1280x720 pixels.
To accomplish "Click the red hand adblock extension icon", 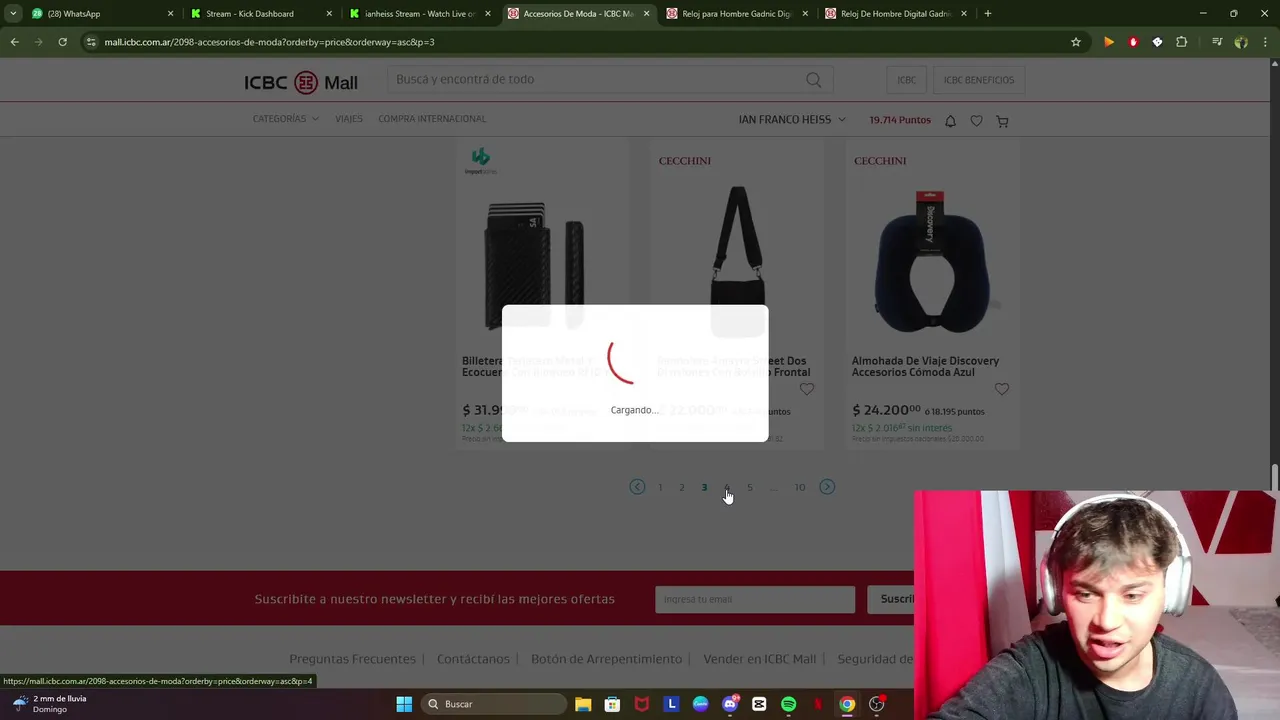I will (x=1133, y=42).
